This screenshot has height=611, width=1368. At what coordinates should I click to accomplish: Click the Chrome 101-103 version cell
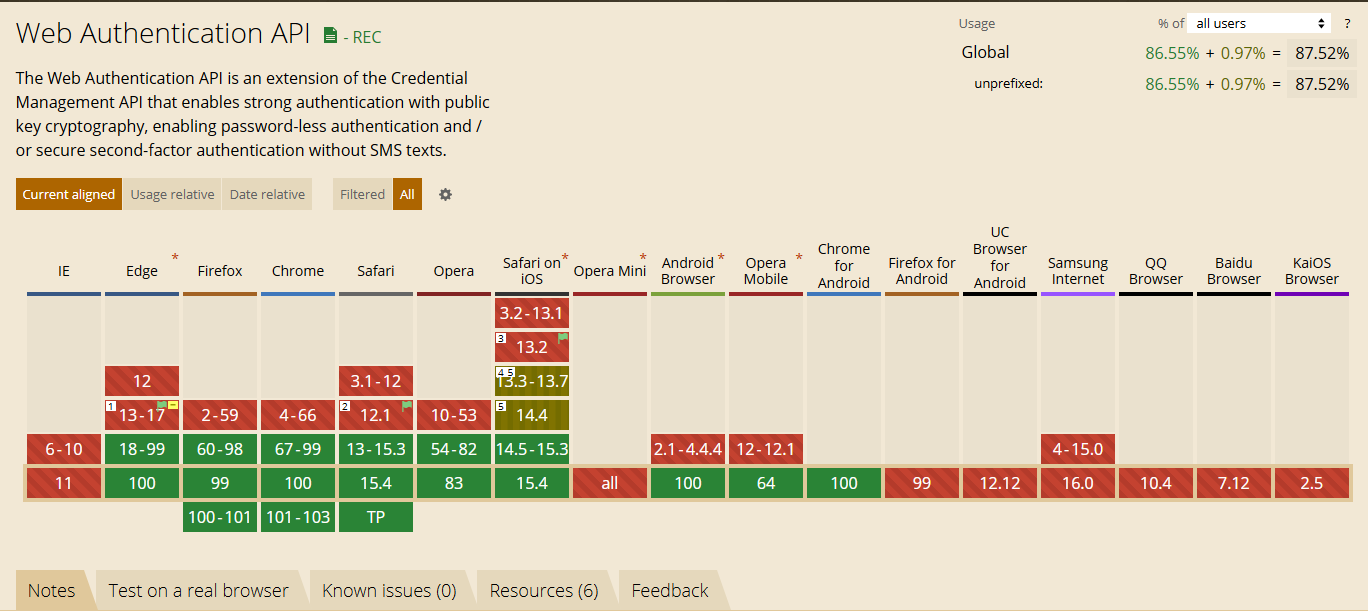(298, 517)
